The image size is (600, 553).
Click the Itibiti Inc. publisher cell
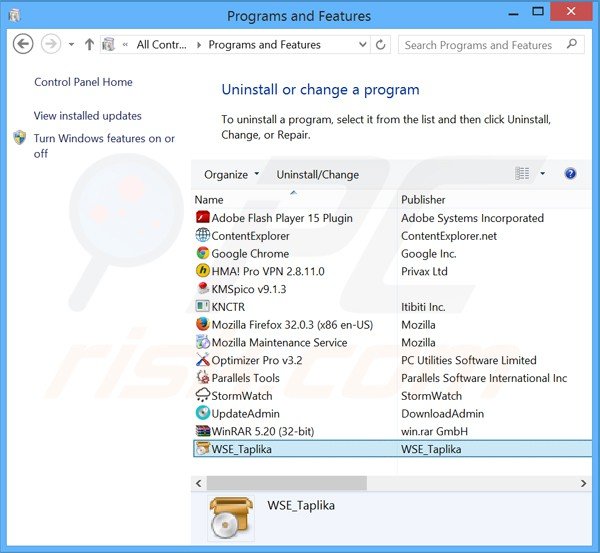pyautogui.click(x=423, y=307)
